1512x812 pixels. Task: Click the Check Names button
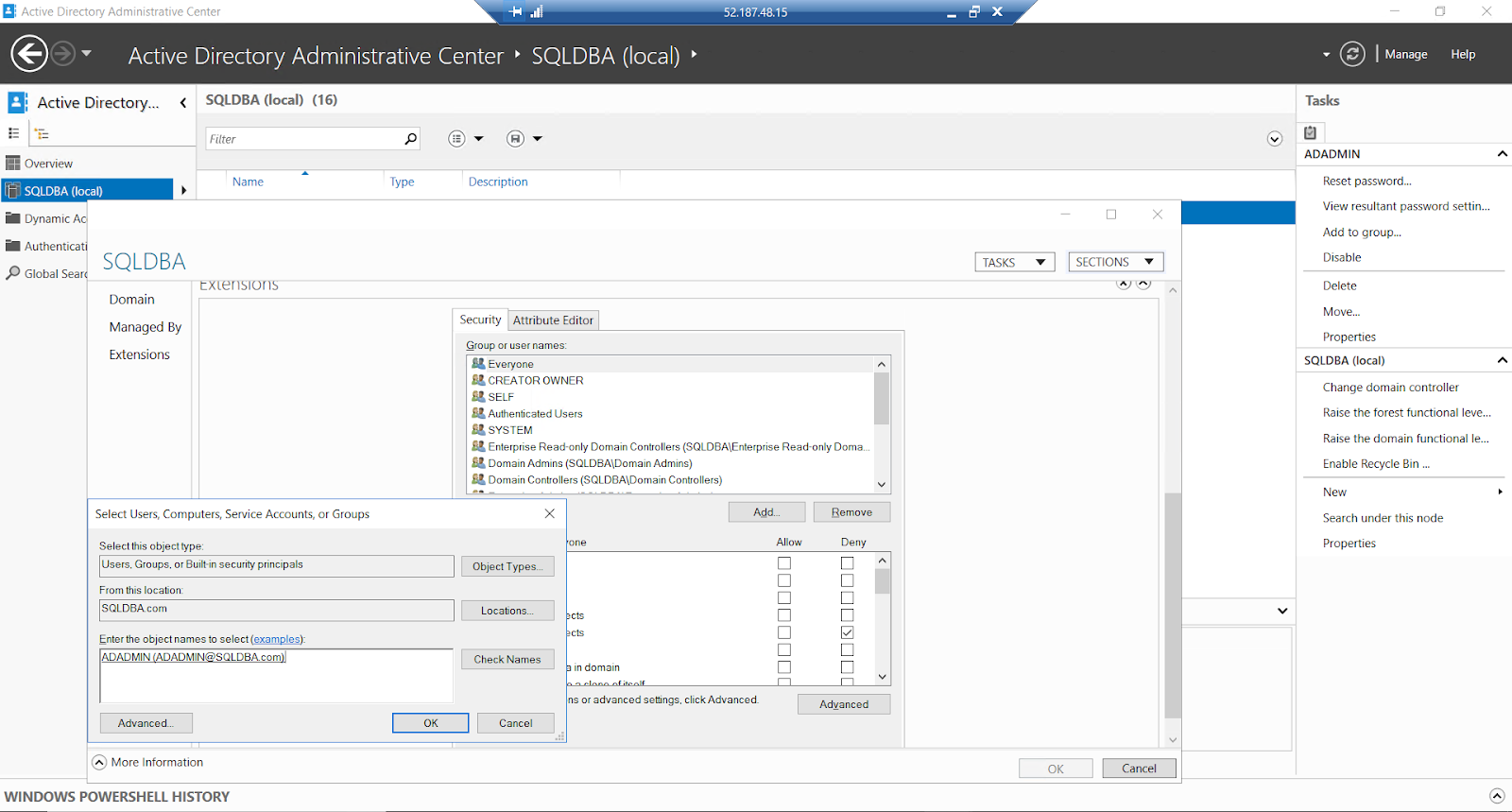point(507,659)
